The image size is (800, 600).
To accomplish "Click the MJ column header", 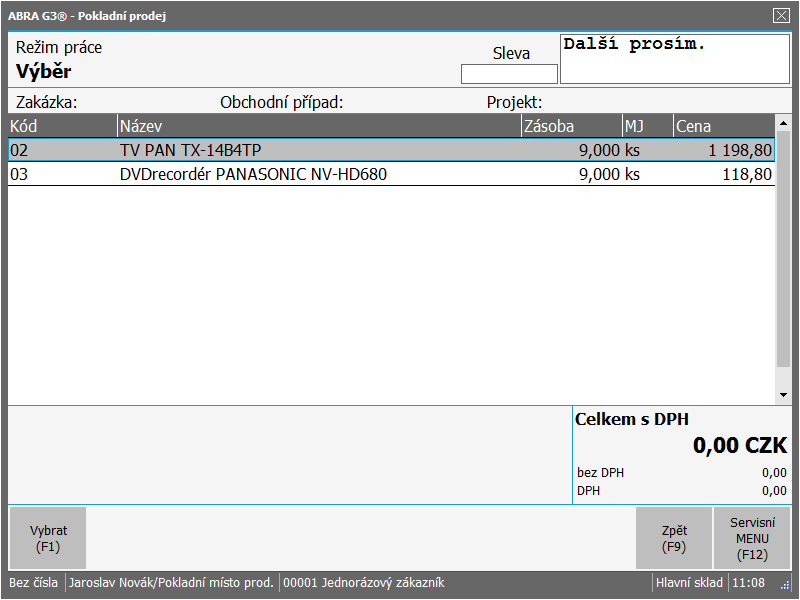I will [646, 126].
